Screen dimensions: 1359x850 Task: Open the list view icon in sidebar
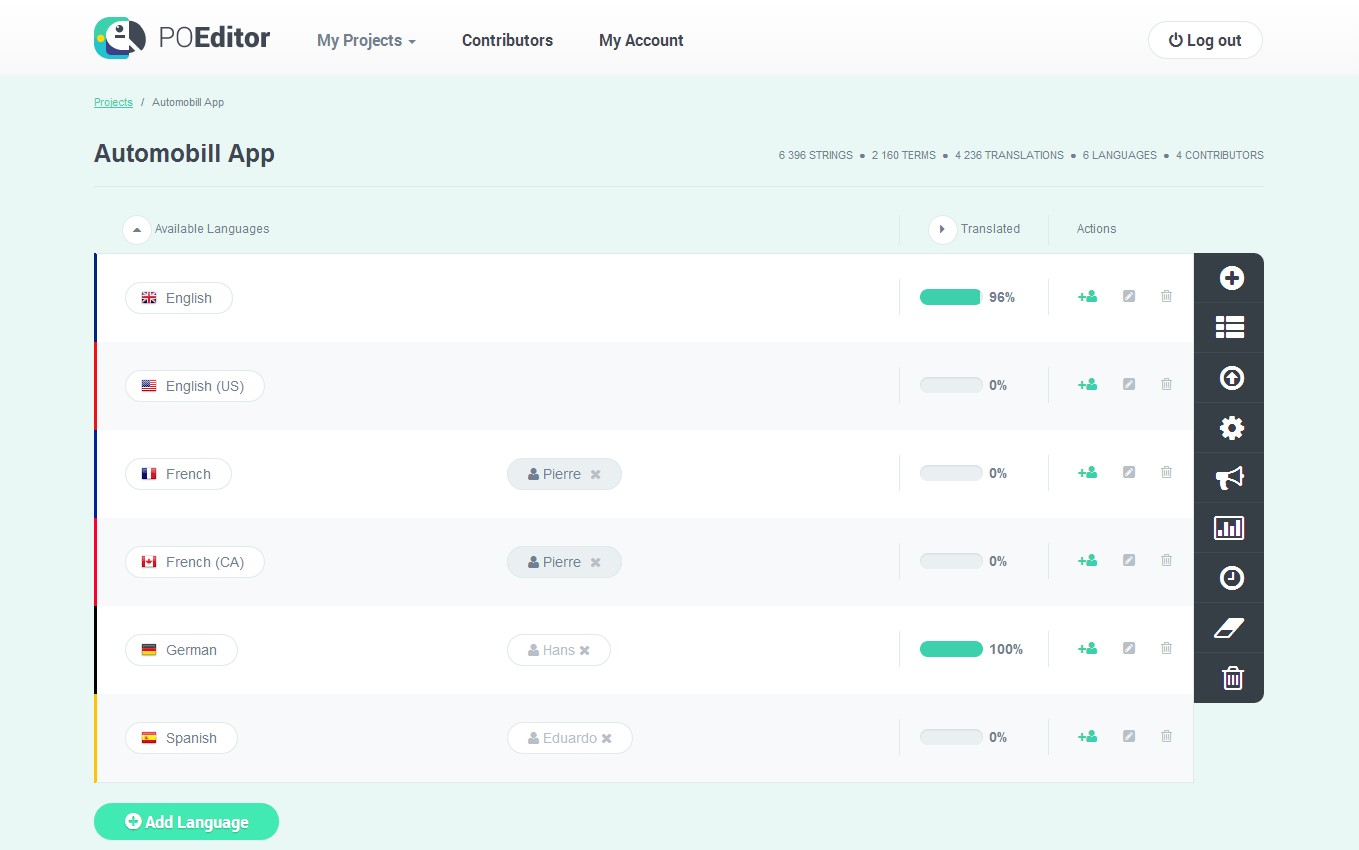pos(1230,327)
